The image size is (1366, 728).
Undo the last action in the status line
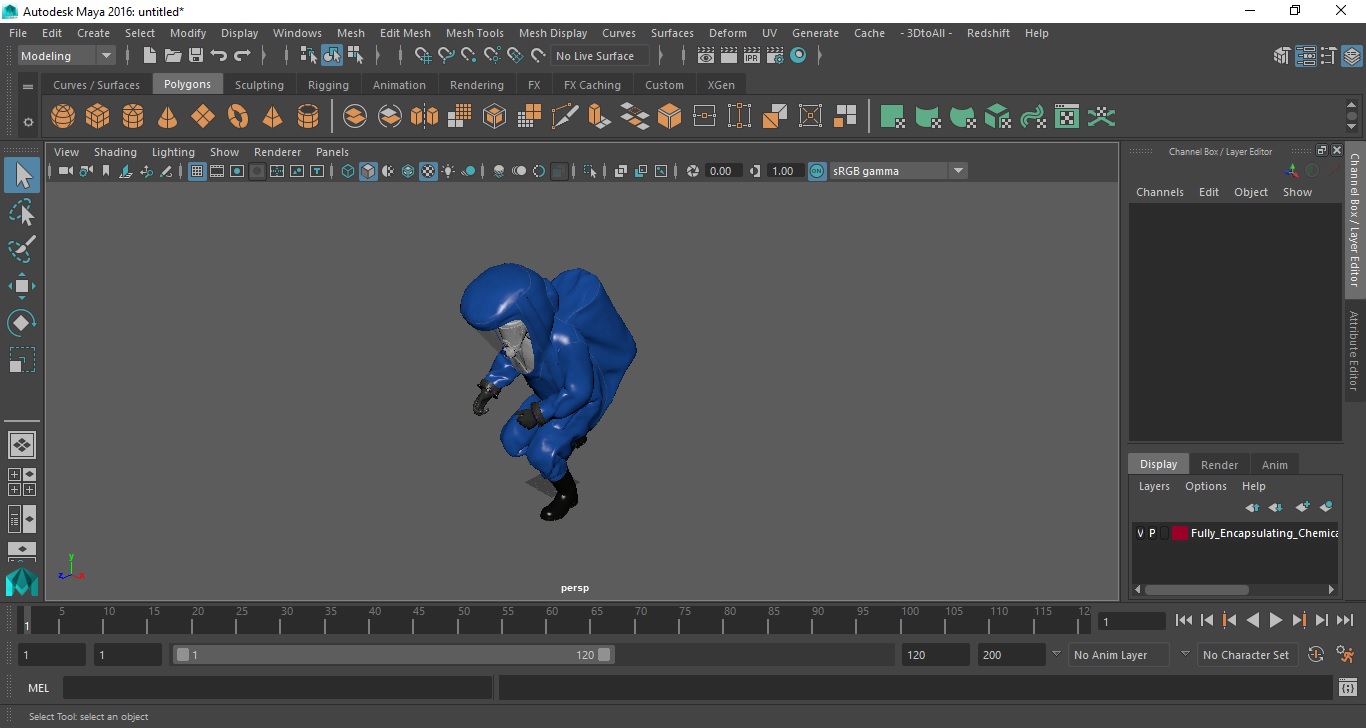[x=219, y=56]
